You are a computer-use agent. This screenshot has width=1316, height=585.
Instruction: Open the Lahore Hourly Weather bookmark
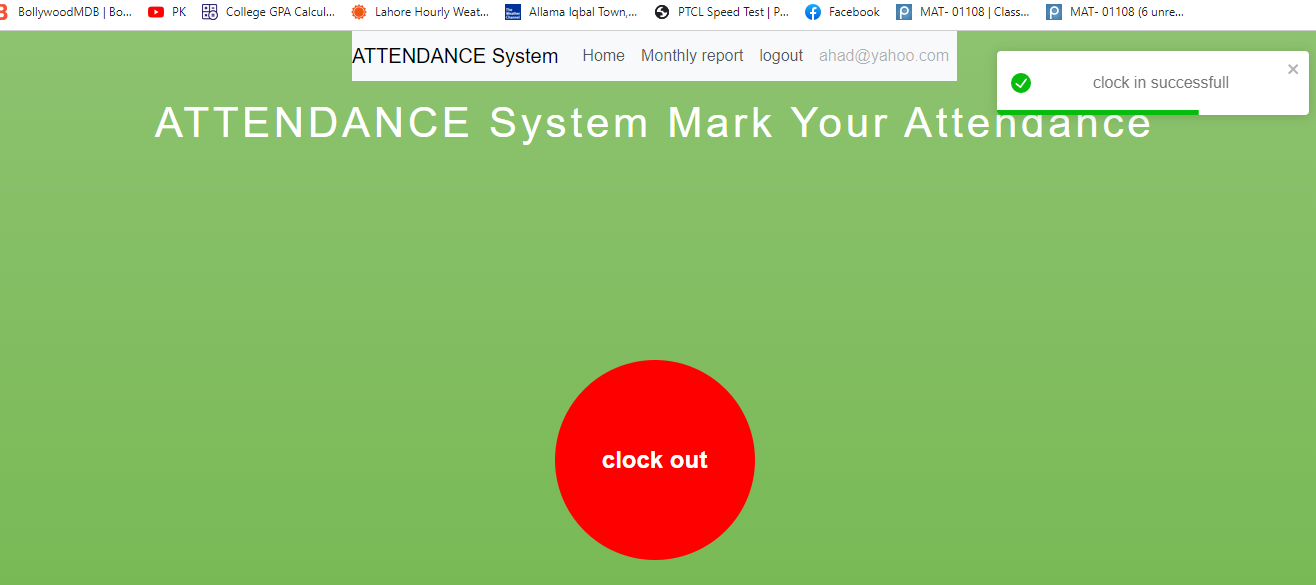pos(420,12)
